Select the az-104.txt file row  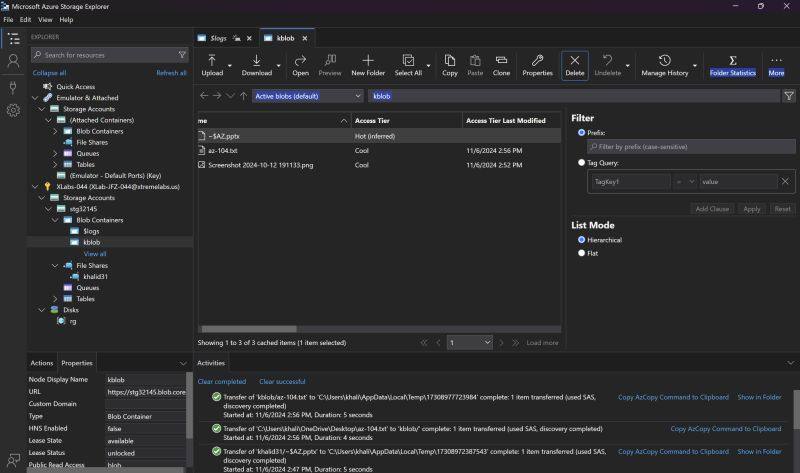pyautogui.click(x=379, y=151)
